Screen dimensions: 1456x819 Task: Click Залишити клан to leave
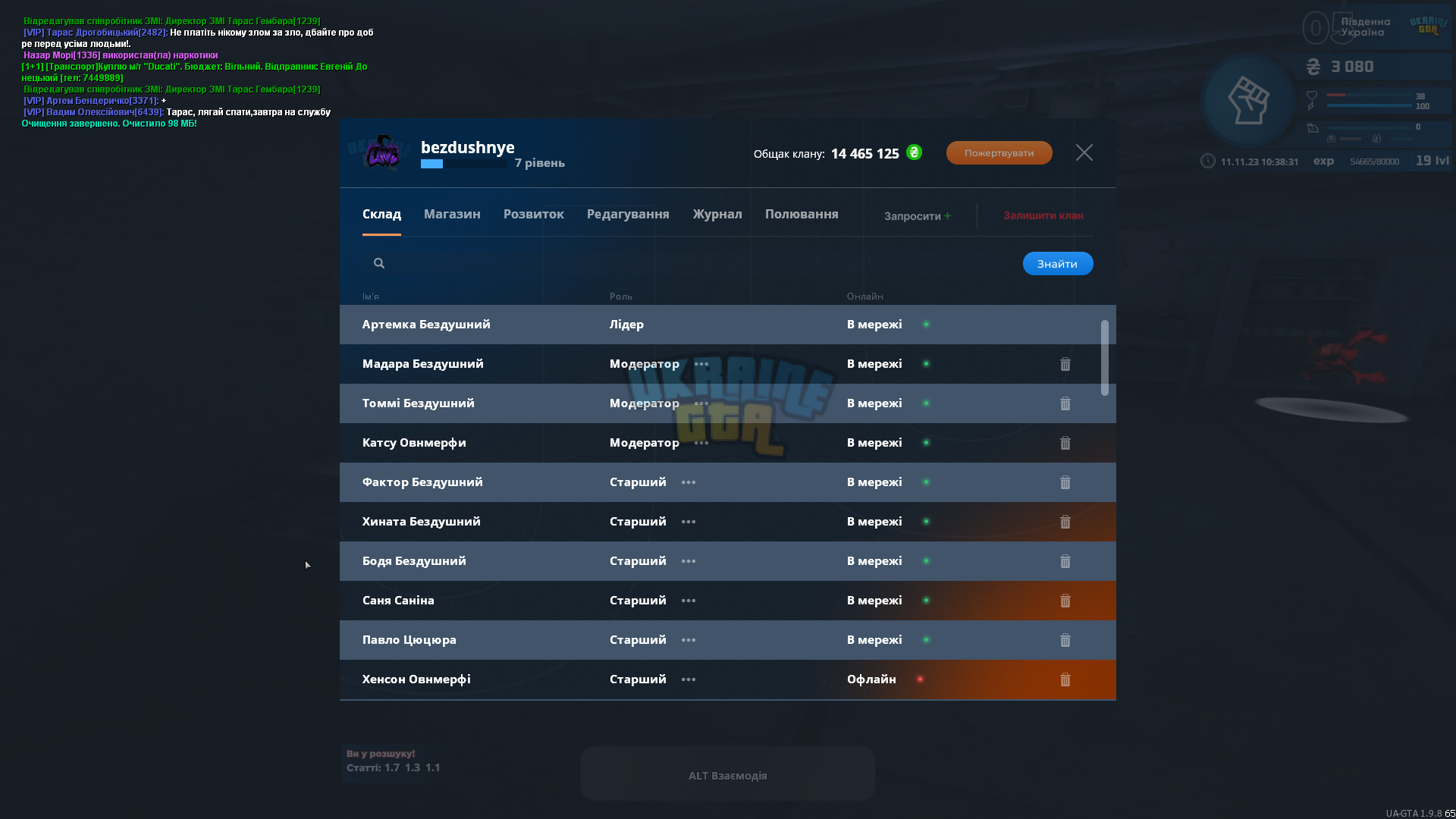click(x=1043, y=216)
